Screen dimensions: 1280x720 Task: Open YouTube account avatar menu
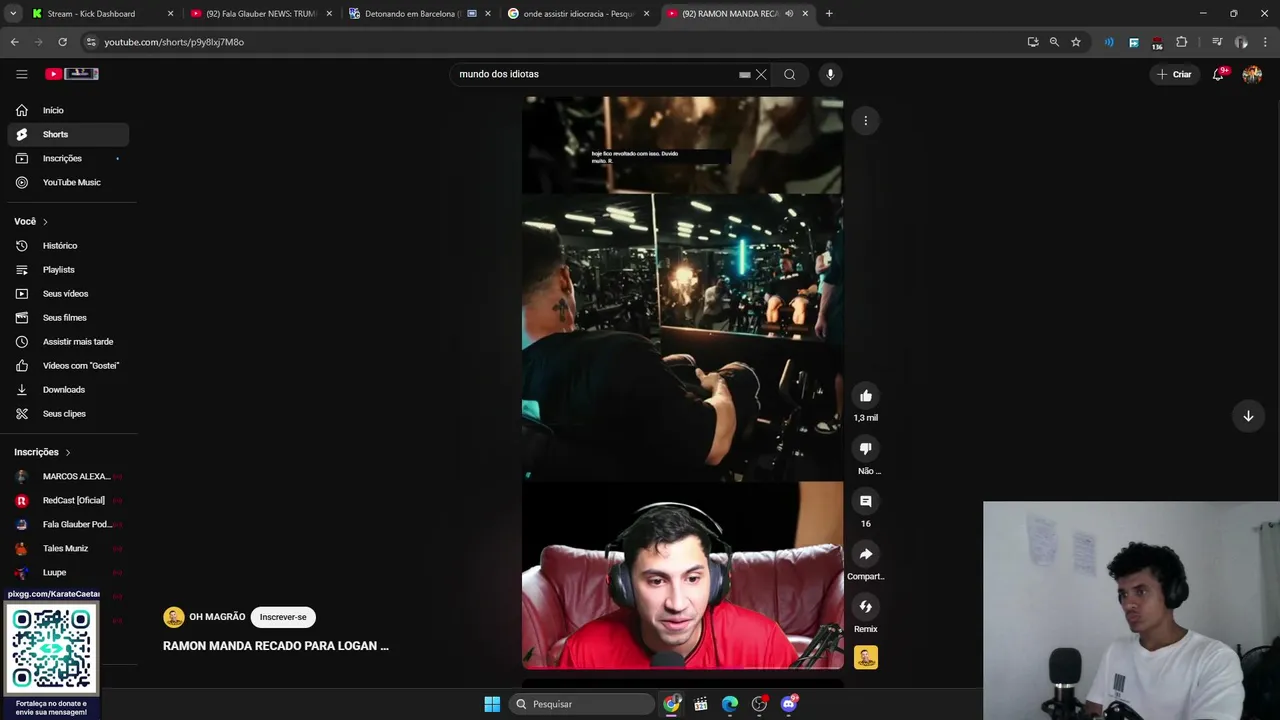coord(1252,74)
